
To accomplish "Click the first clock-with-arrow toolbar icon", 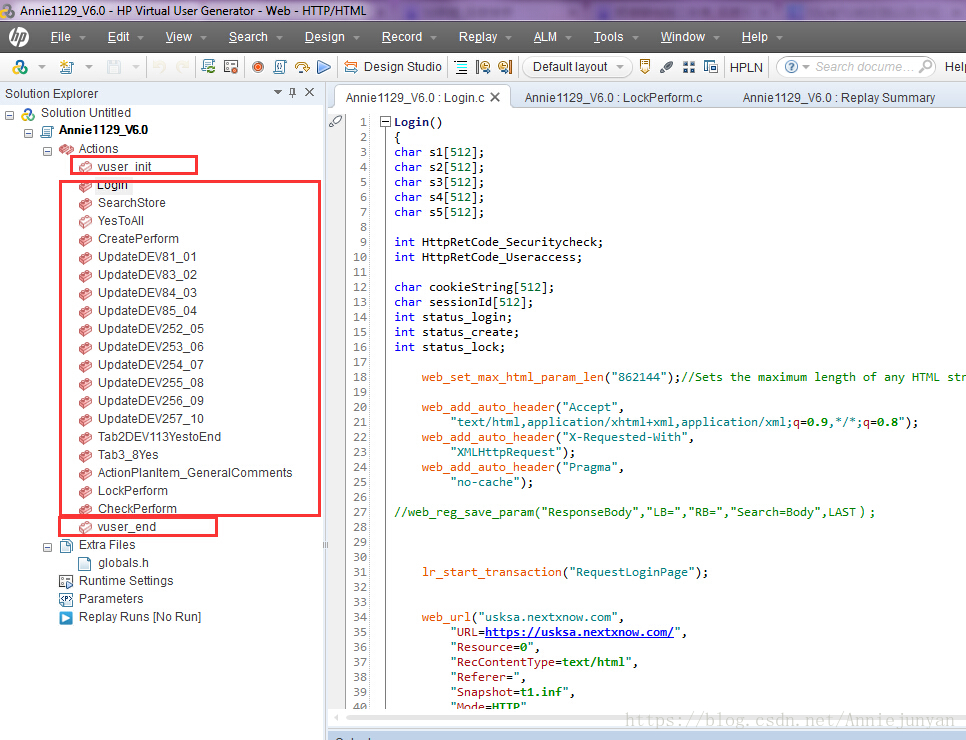I will pos(483,67).
